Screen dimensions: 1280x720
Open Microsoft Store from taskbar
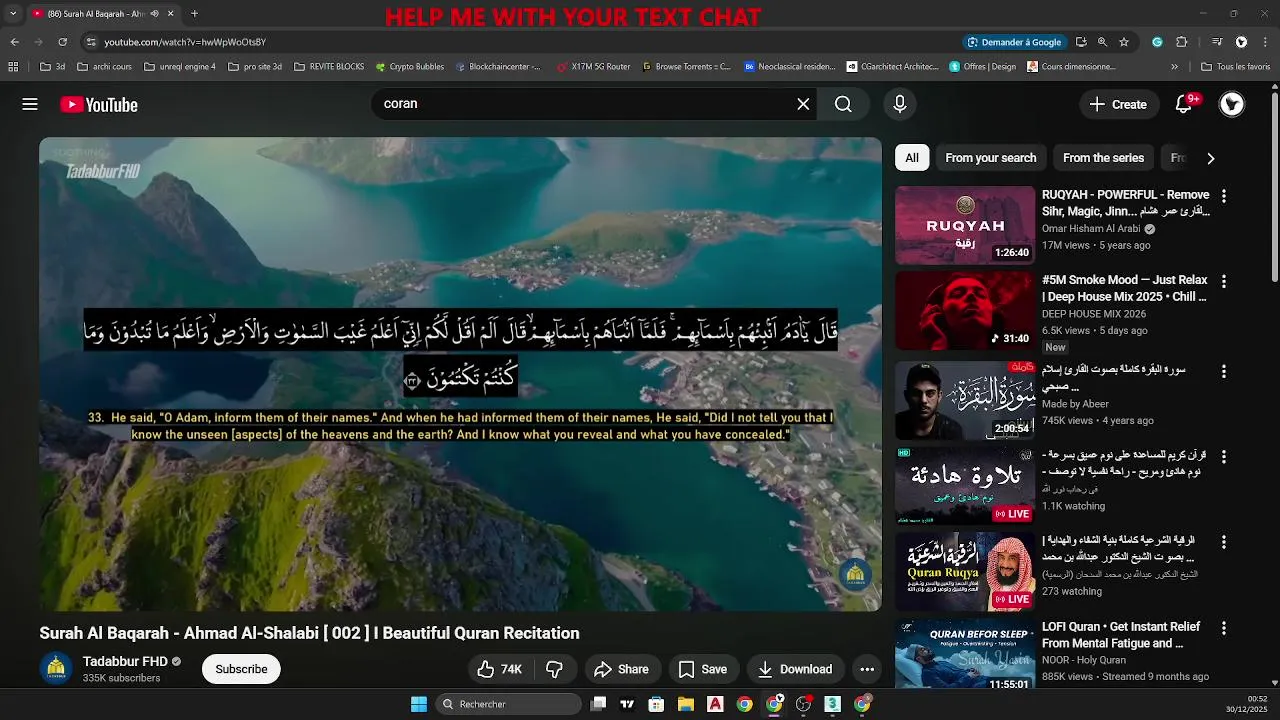click(656, 704)
